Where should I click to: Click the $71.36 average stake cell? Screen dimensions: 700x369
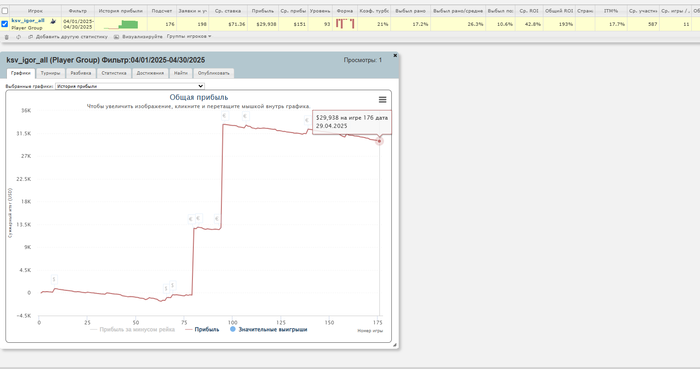228,24
